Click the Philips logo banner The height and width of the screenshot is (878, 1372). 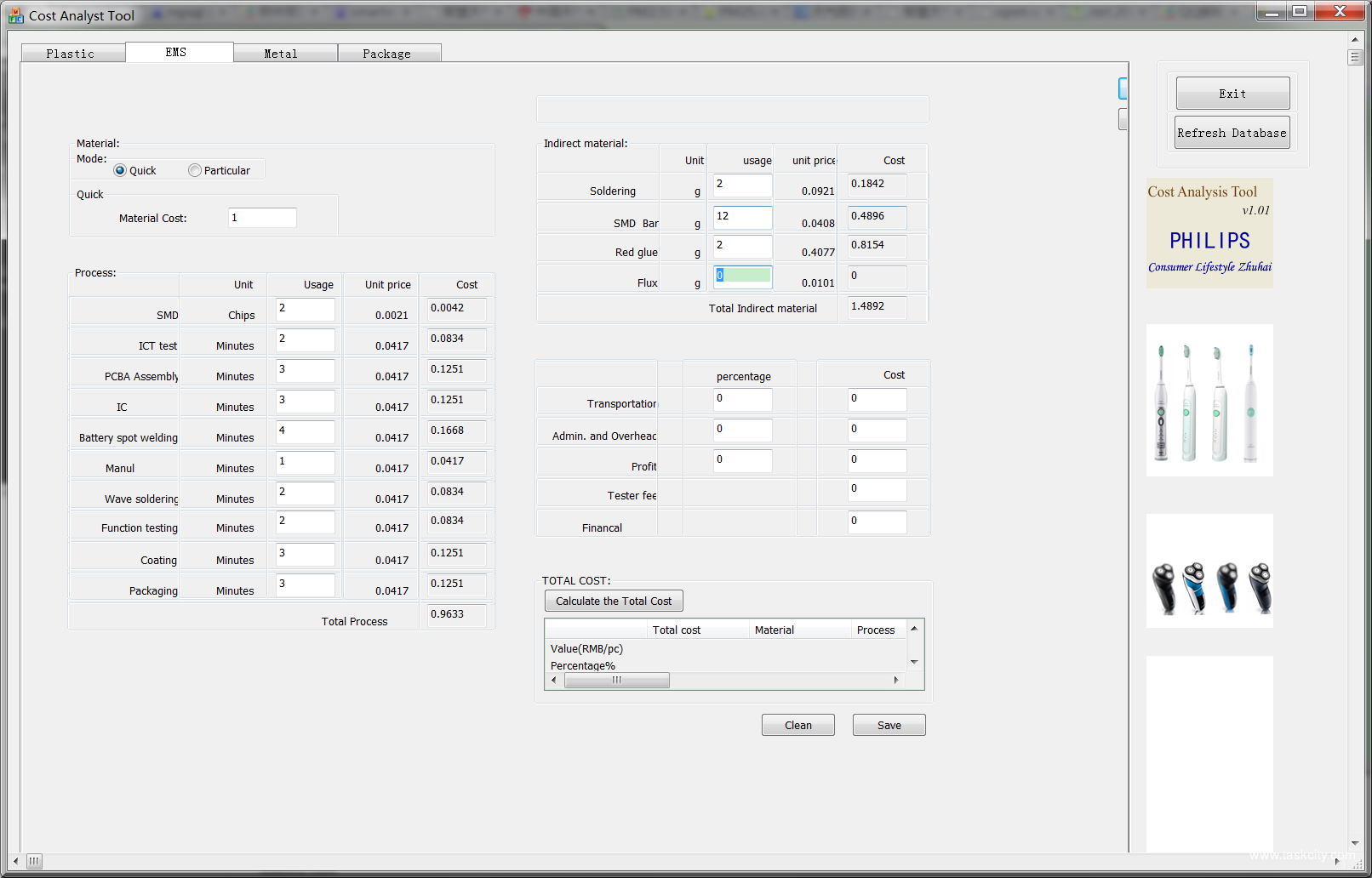[x=1209, y=233]
